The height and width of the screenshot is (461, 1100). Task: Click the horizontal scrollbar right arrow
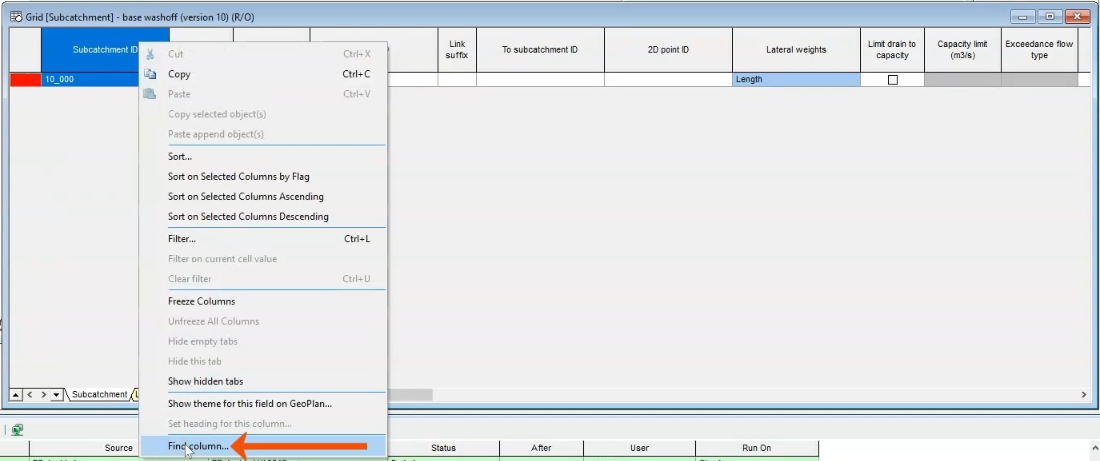click(x=1085, y=395)
